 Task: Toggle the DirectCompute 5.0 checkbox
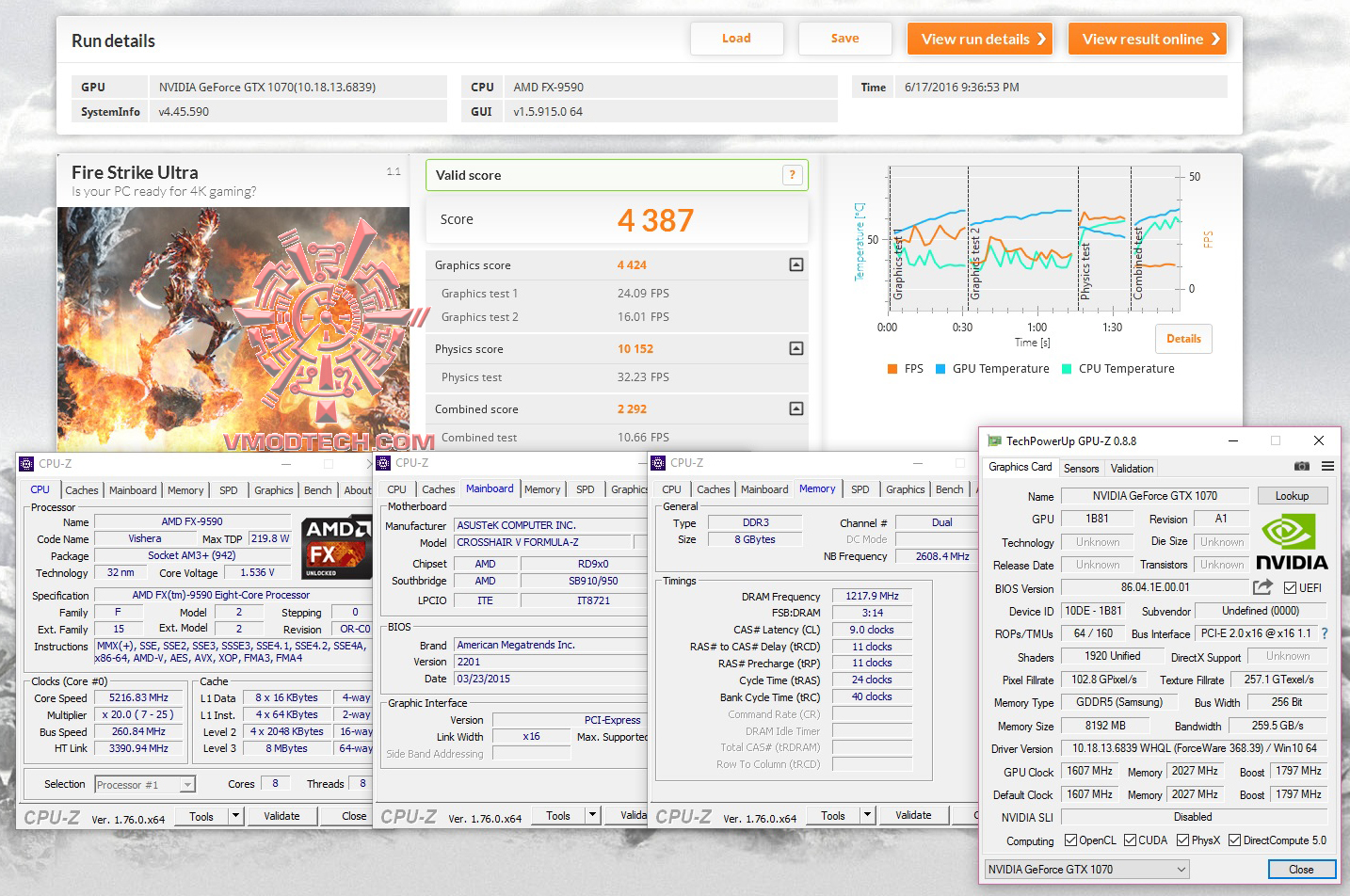point(1234,840)
